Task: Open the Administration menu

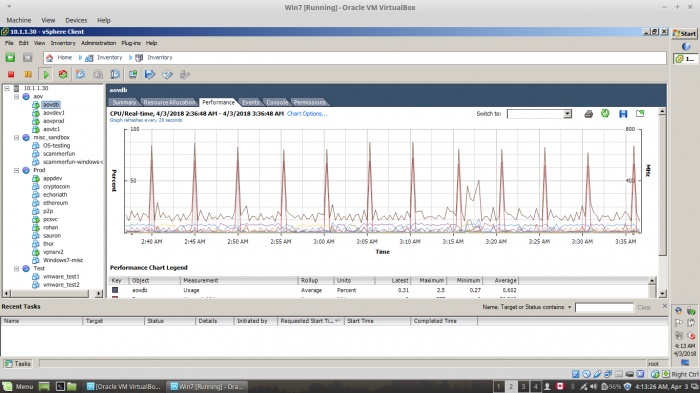Action: (98, 43)
